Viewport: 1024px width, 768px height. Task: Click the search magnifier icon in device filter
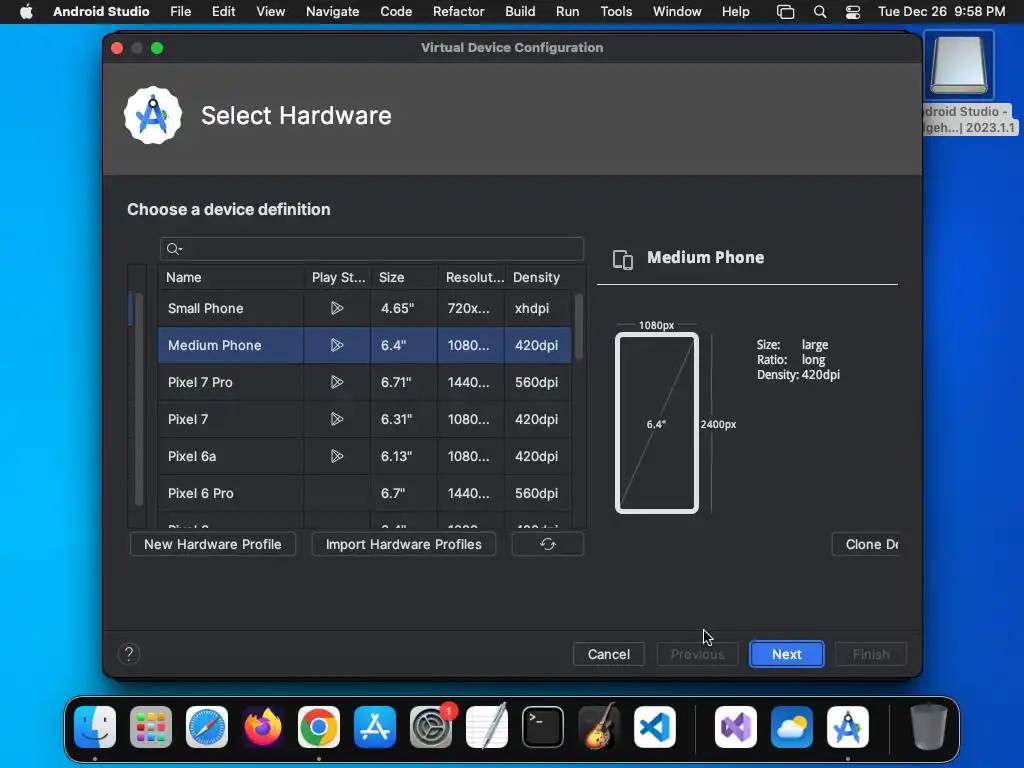coord(174,249)
